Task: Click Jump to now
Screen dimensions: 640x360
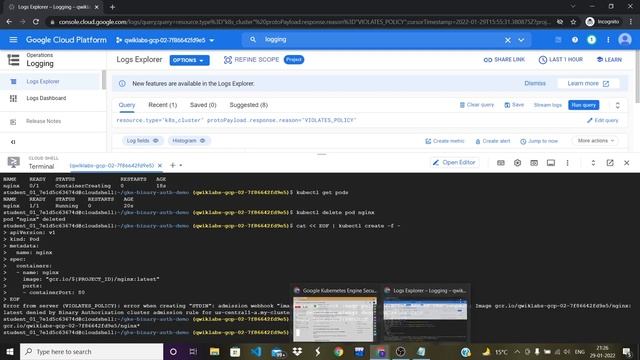Action: pos(539,141)
